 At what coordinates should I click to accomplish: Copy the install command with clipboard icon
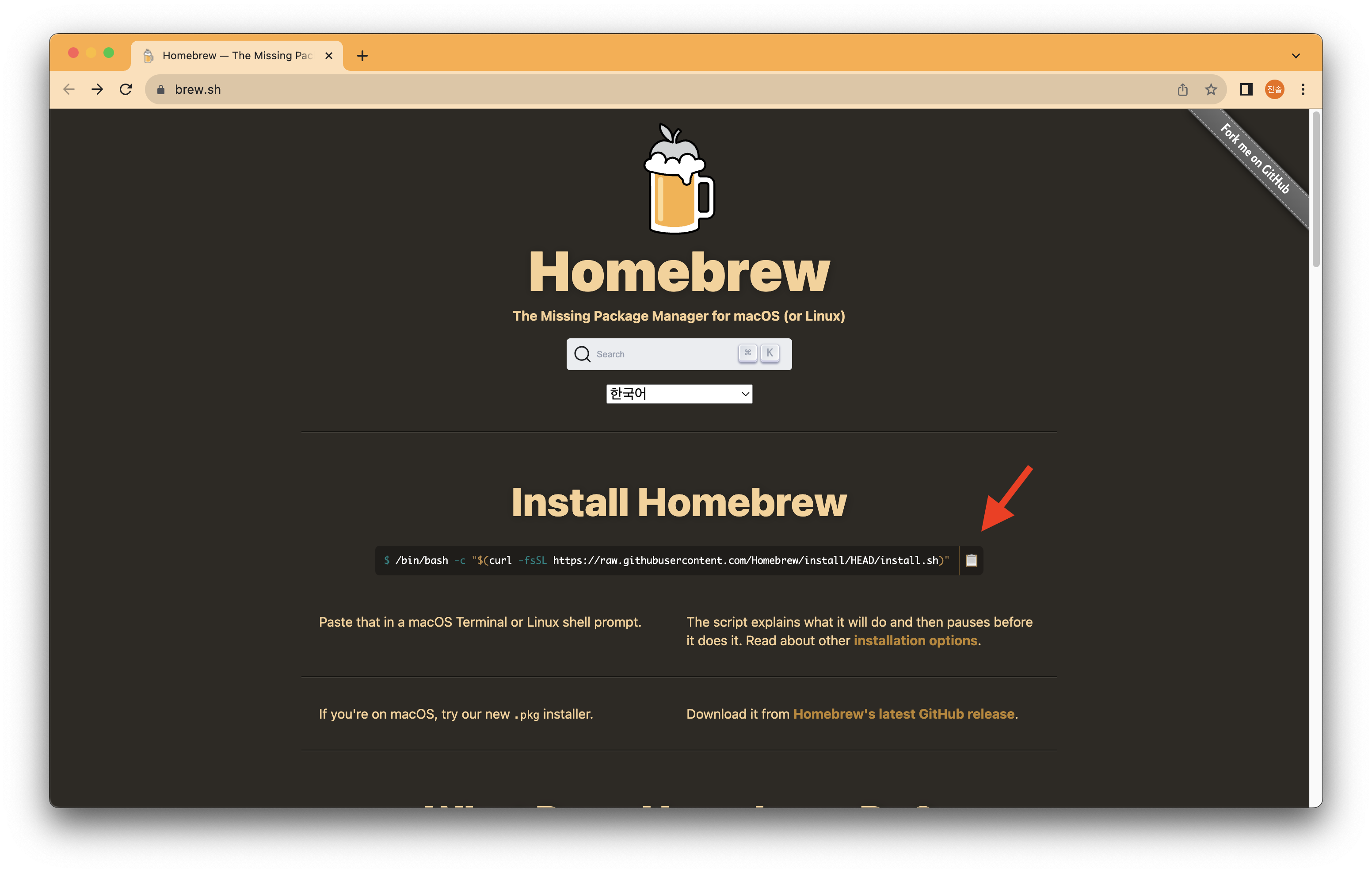click(x=971, y=560)
